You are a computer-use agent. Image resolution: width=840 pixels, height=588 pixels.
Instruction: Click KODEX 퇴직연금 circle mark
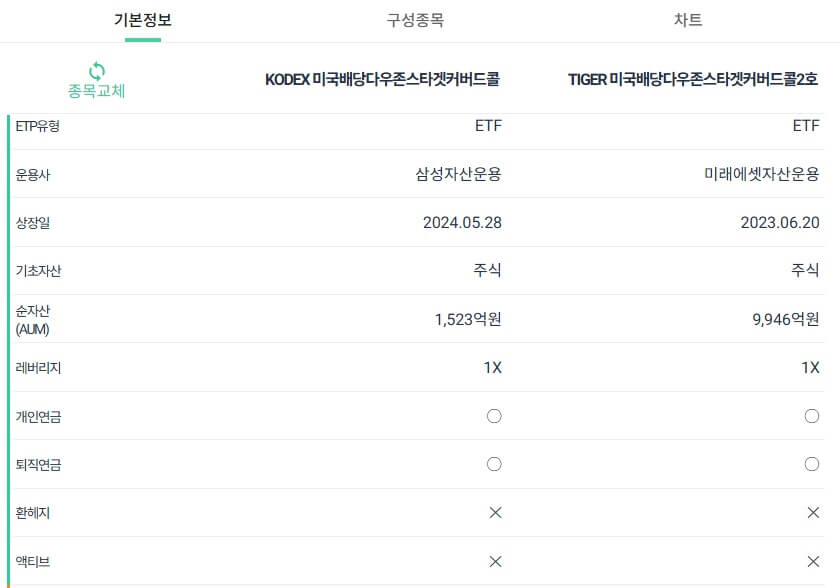[x=494, y=464]
